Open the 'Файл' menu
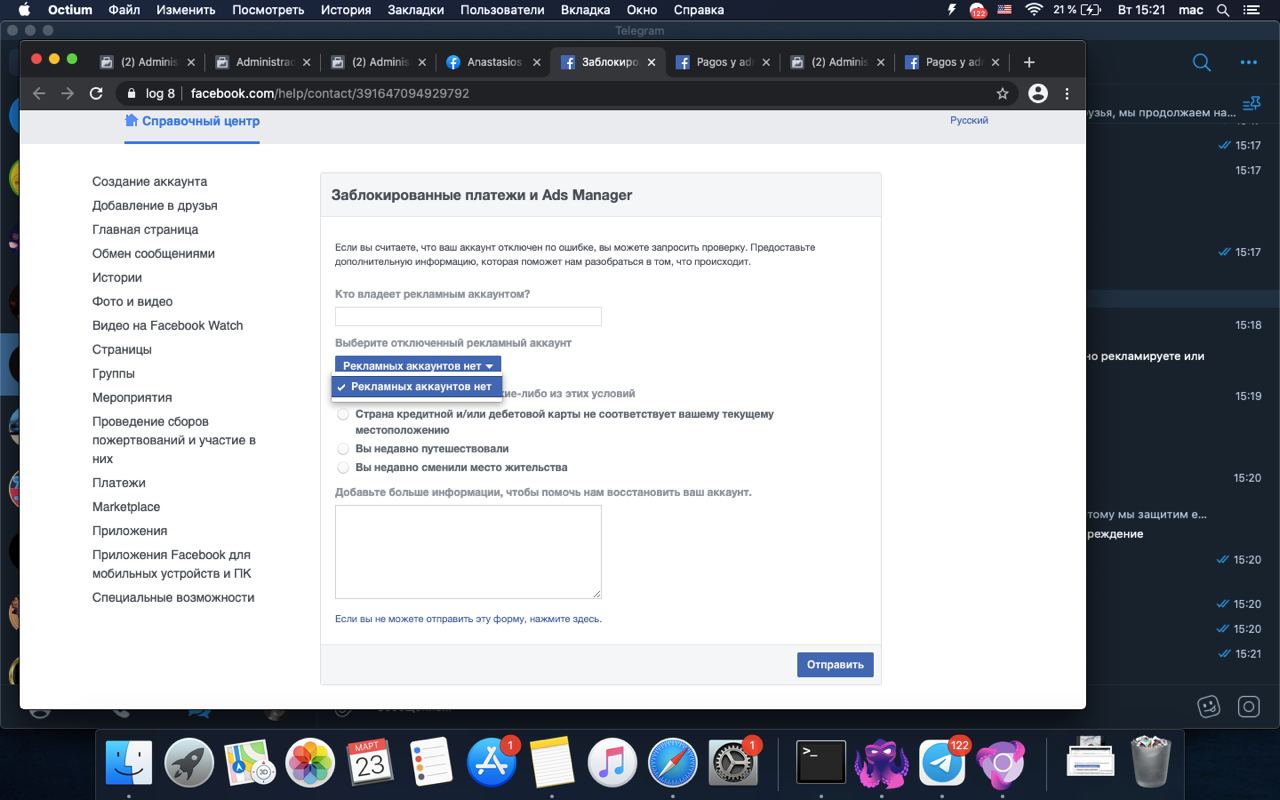The height and width of the screenshot is (800, 1280). coord(124,10)
